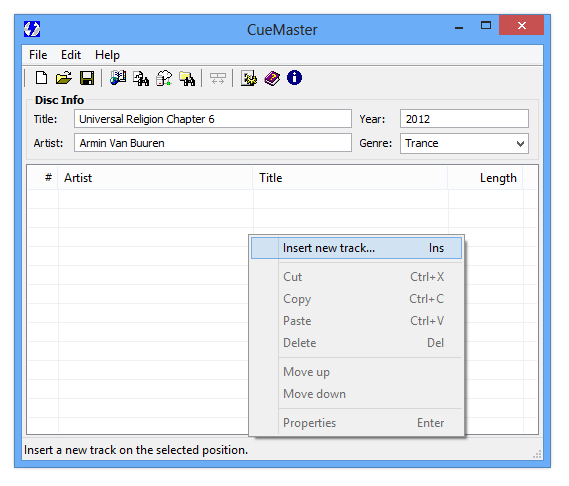Click the cloud server toolbar icon

tap(164, 78)
